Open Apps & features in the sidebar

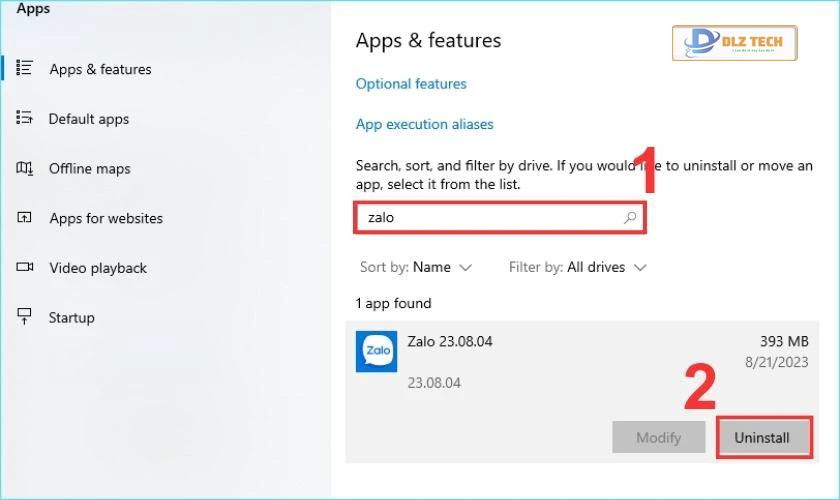point(100,69)
